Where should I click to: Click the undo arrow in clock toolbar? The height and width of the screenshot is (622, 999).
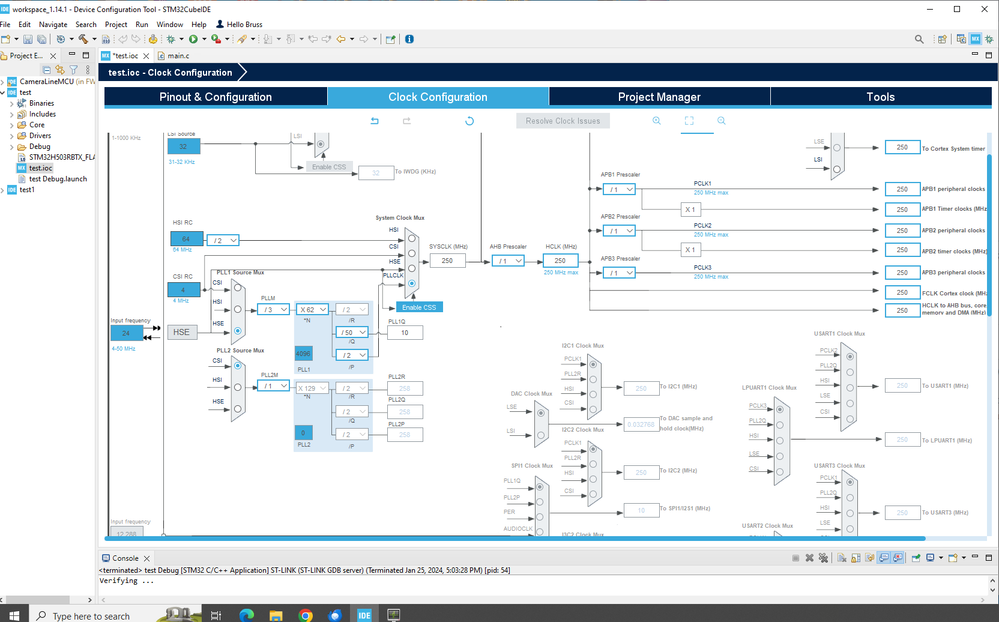375,121
